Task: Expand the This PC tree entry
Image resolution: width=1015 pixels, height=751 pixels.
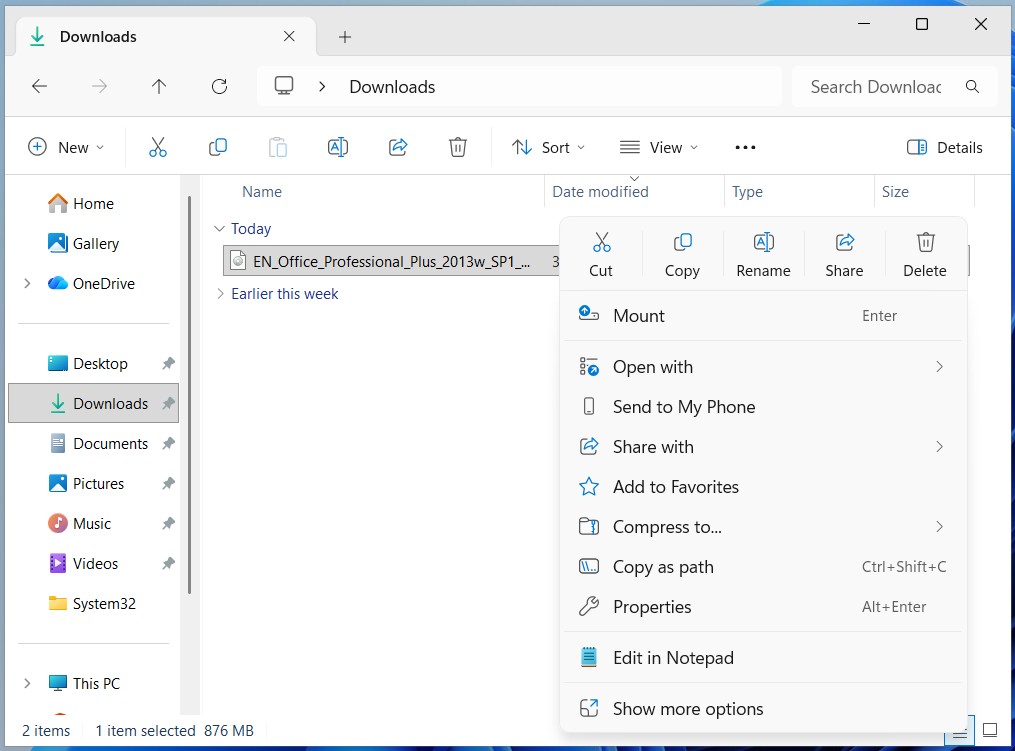Action: [x=27, y=683]
